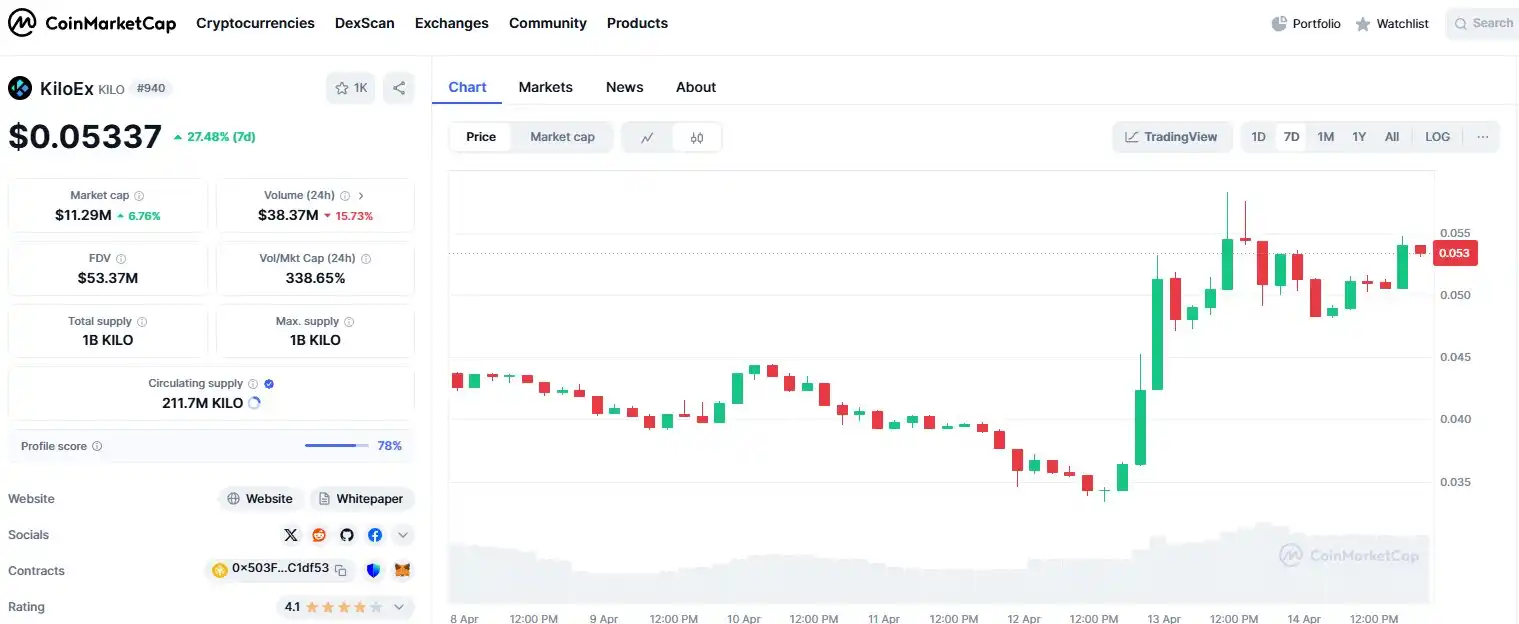Open the Facebook social link

pos(375,535)
